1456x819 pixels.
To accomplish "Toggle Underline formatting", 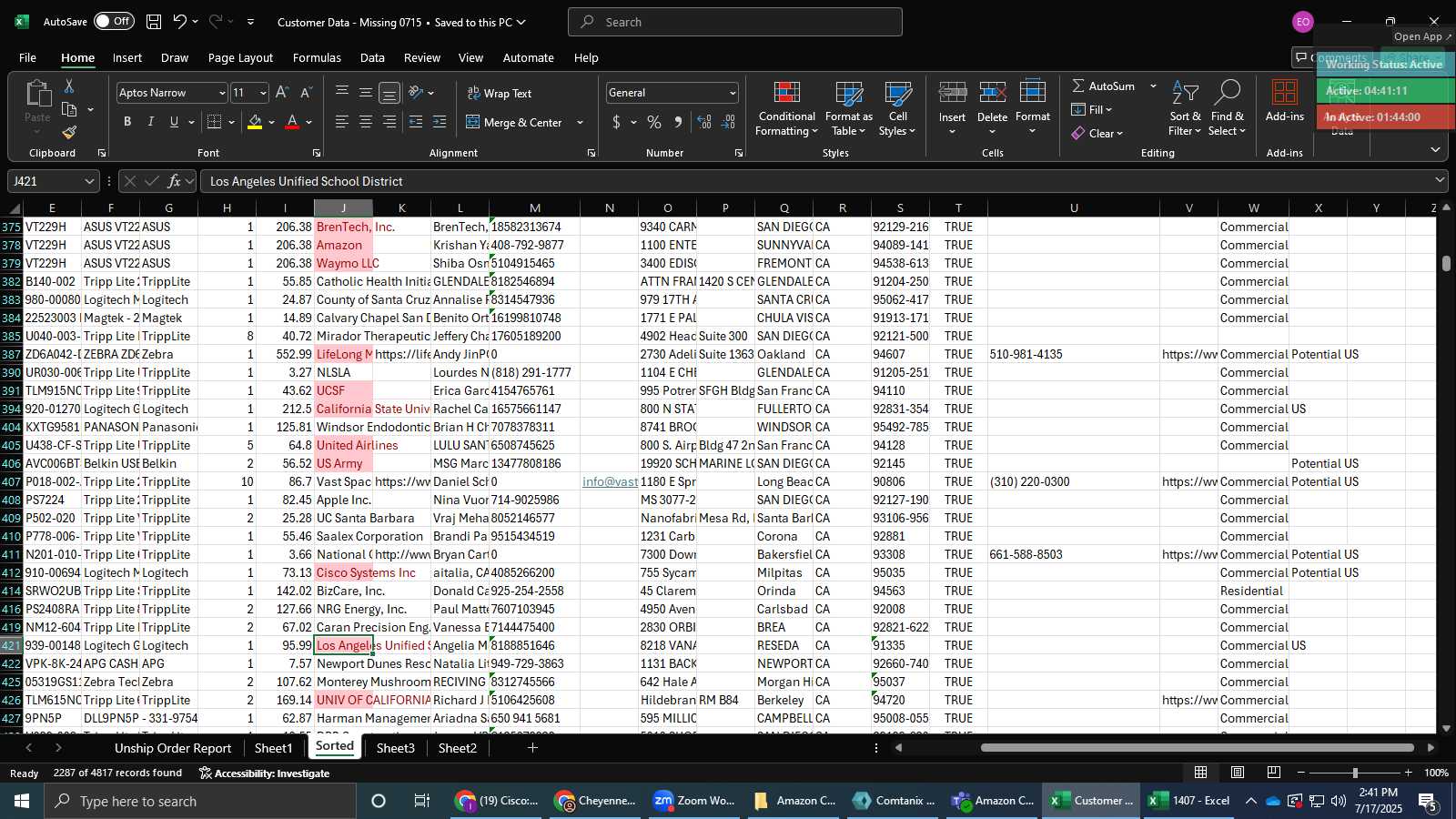I will (x=174, y=122).
